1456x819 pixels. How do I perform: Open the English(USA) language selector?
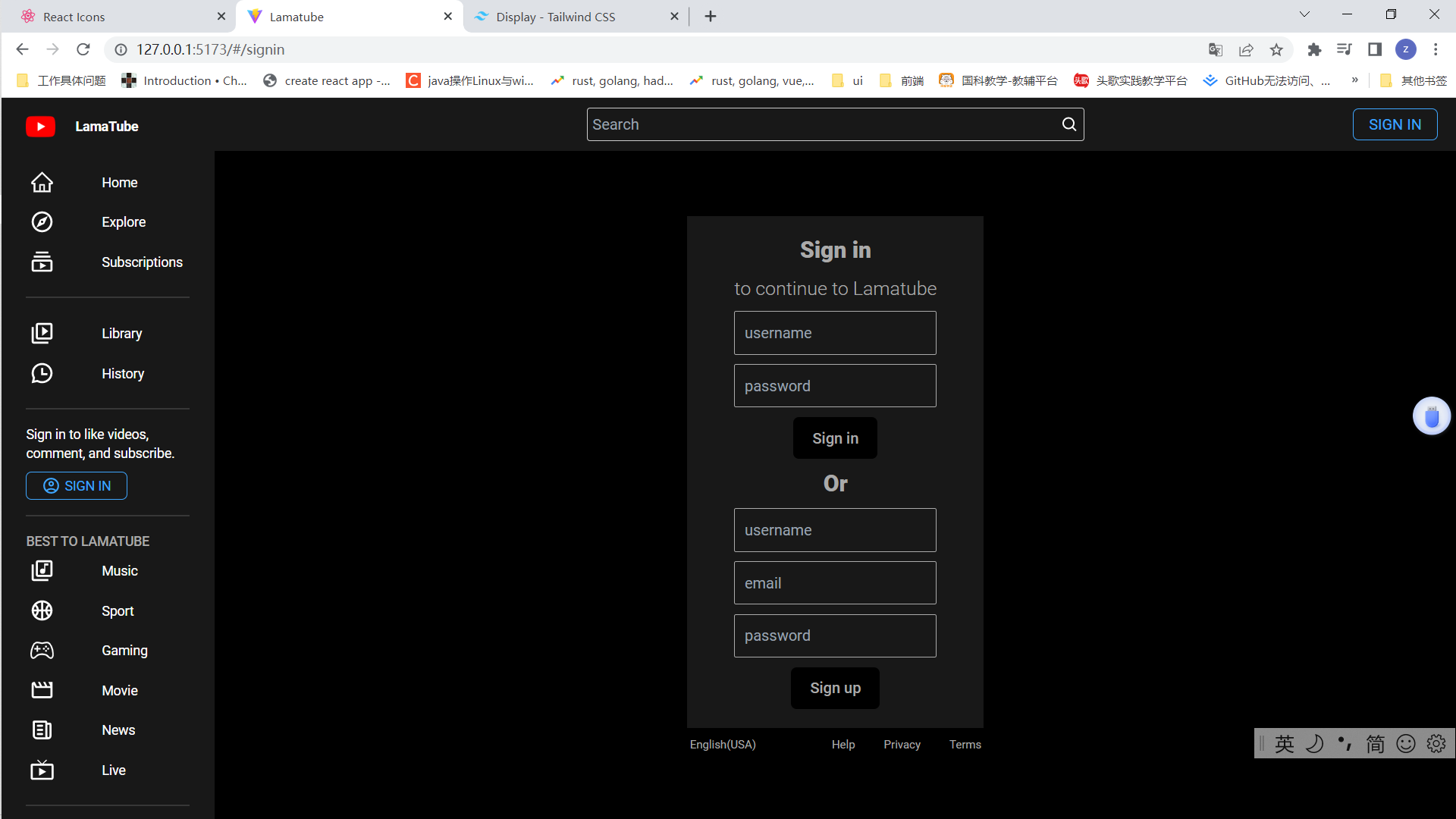(722, 744)
